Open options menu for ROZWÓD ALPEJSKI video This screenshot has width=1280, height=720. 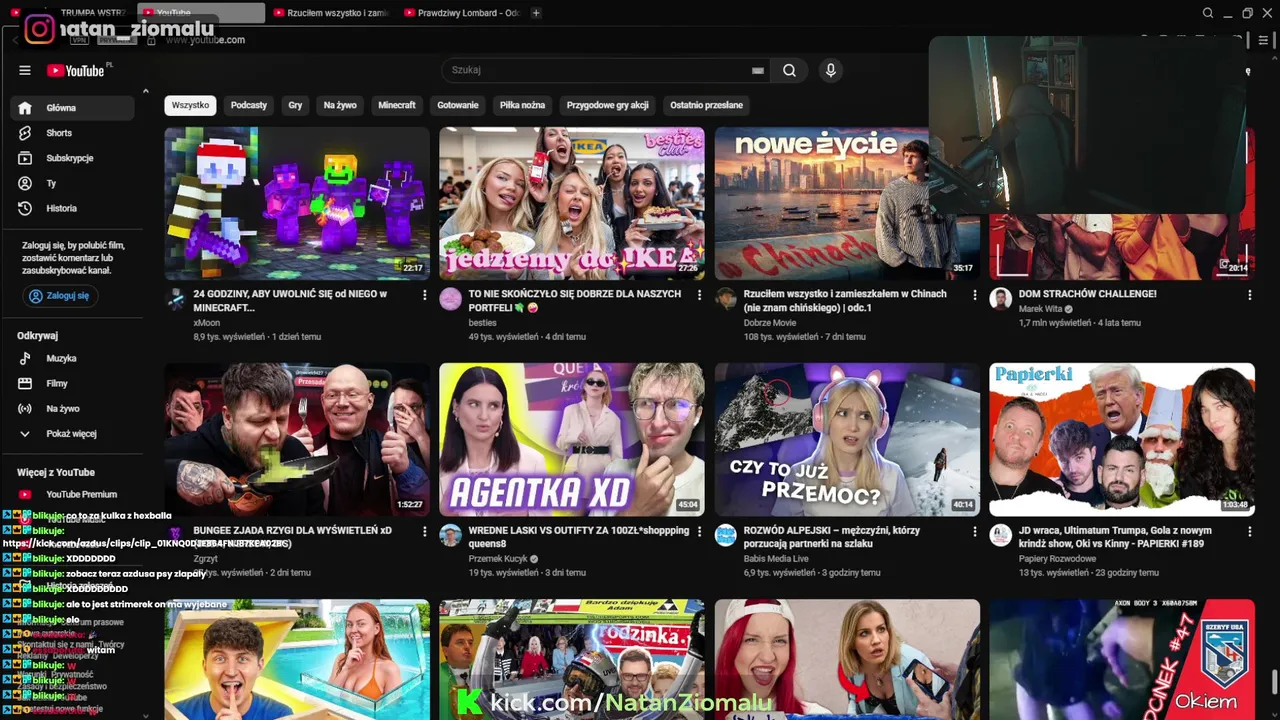pyautogui.click(x=974, y=532)
